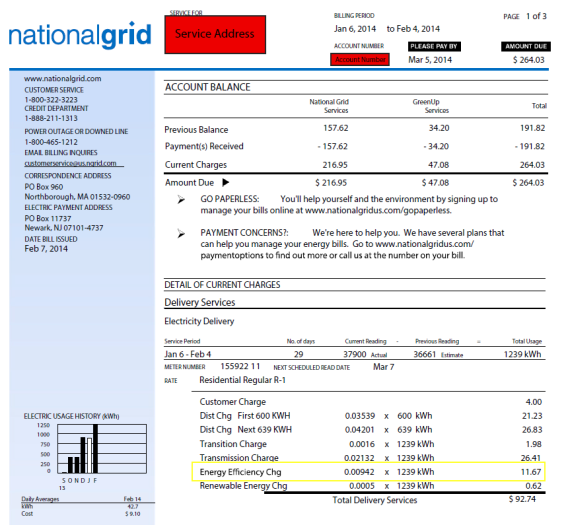Click Daily Averages cost $ 9.10
This screenshot has height=525, width=566.
(132, 514)
